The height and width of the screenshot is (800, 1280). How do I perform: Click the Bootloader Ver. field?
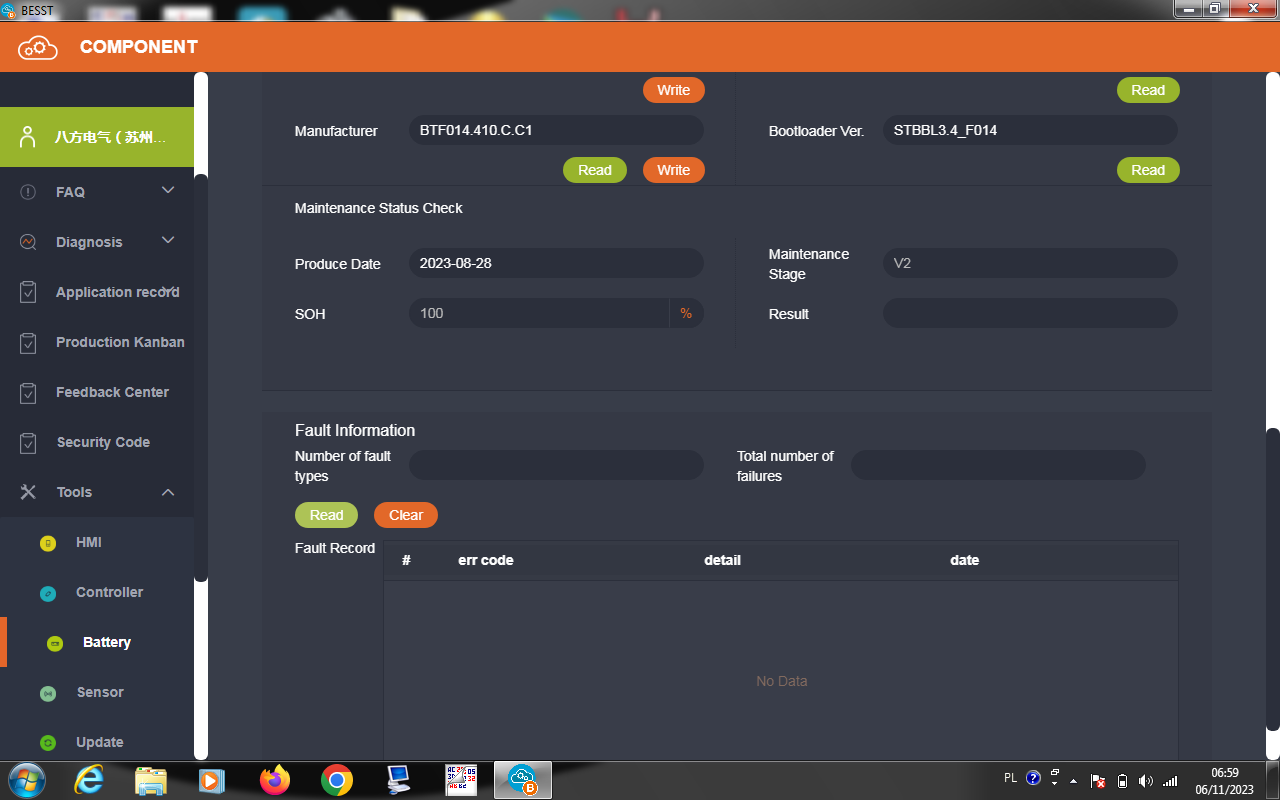(1030, 130)
